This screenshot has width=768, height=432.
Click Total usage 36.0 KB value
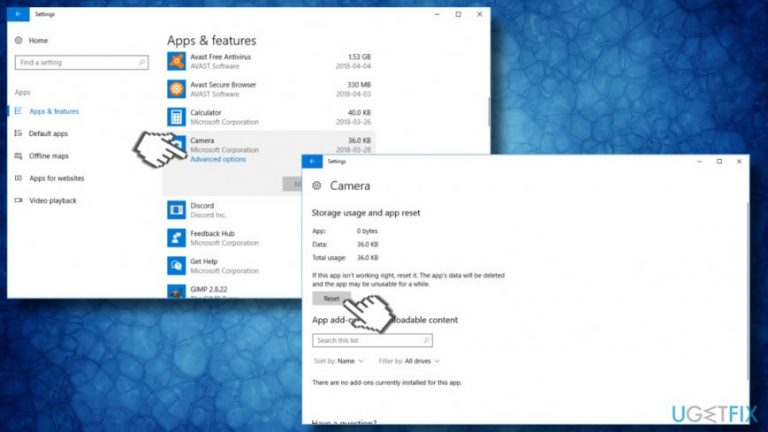tap(367, 257)
